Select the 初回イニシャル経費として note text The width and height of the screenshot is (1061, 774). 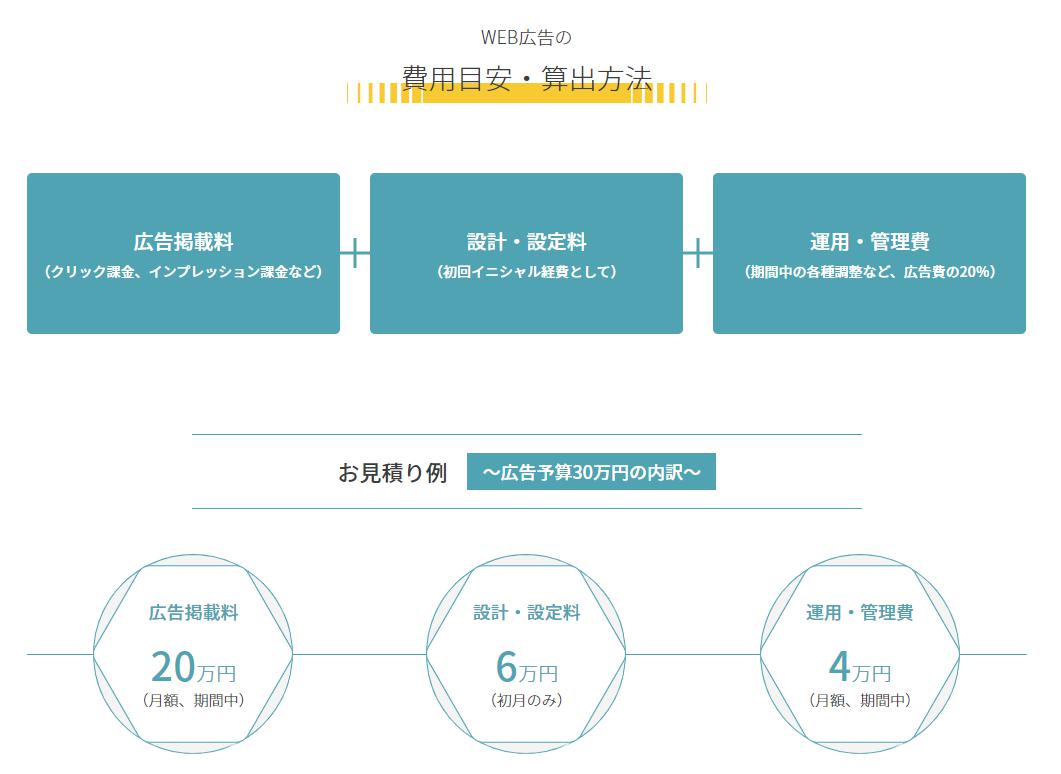(526, 272)
